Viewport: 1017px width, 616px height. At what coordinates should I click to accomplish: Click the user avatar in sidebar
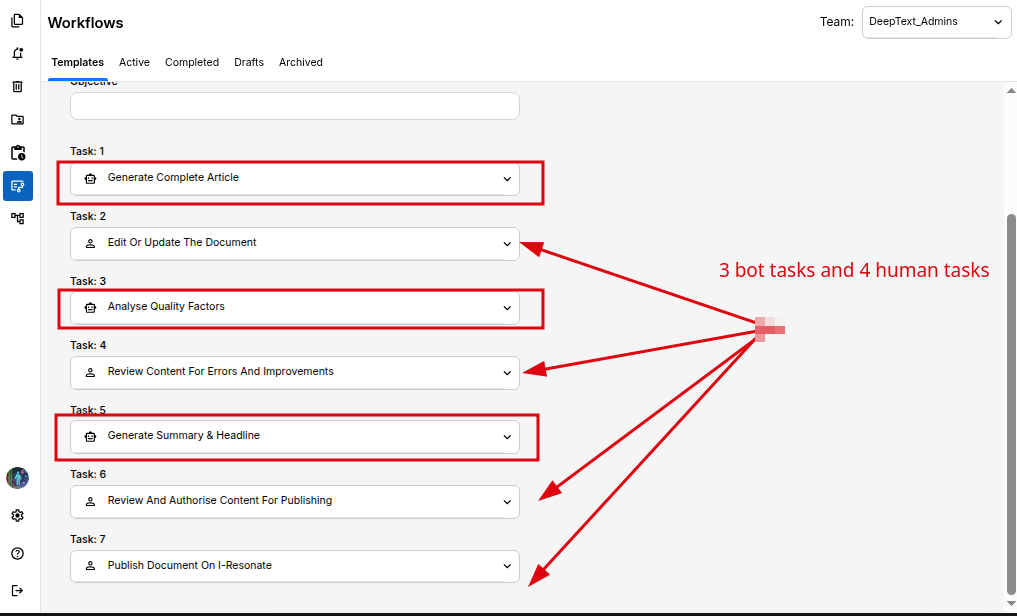click(x=18, y=478)
